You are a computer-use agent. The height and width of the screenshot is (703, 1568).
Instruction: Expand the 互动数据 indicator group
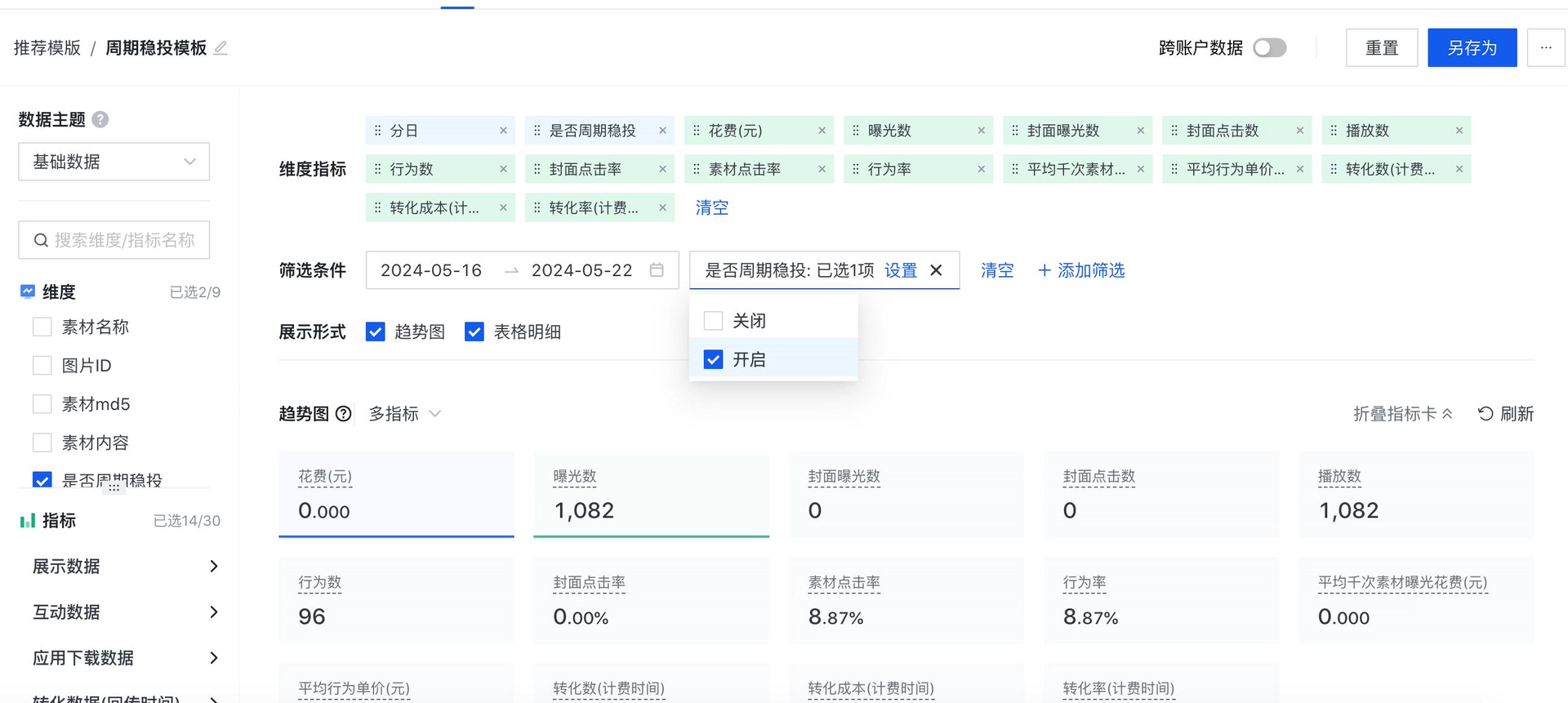point(126,612)
